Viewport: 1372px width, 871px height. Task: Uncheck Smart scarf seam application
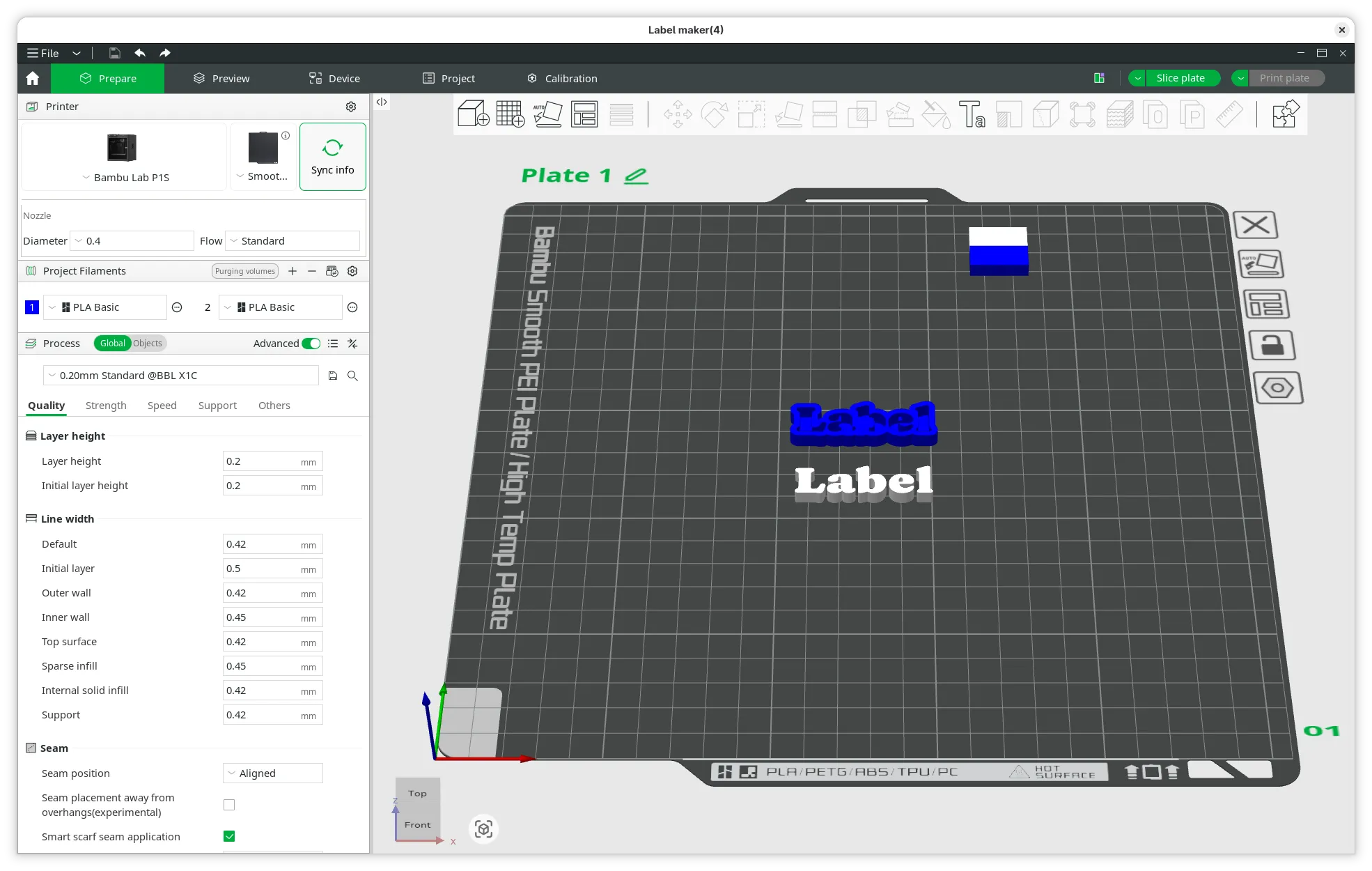pyautogui.click(x=229, y=836)
